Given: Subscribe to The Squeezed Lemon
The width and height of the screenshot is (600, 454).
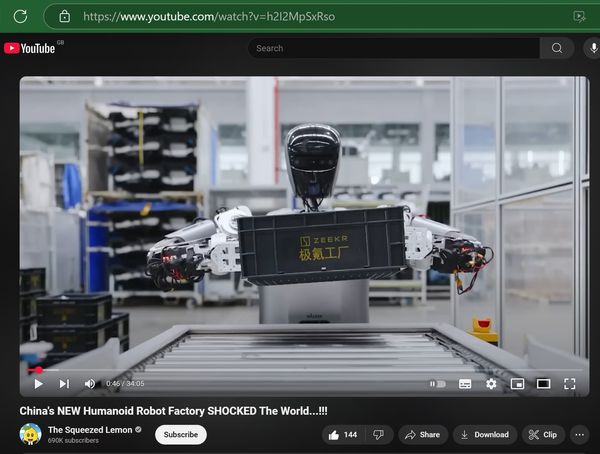Looking at the screenshot, I should click(x=181, y=434).
